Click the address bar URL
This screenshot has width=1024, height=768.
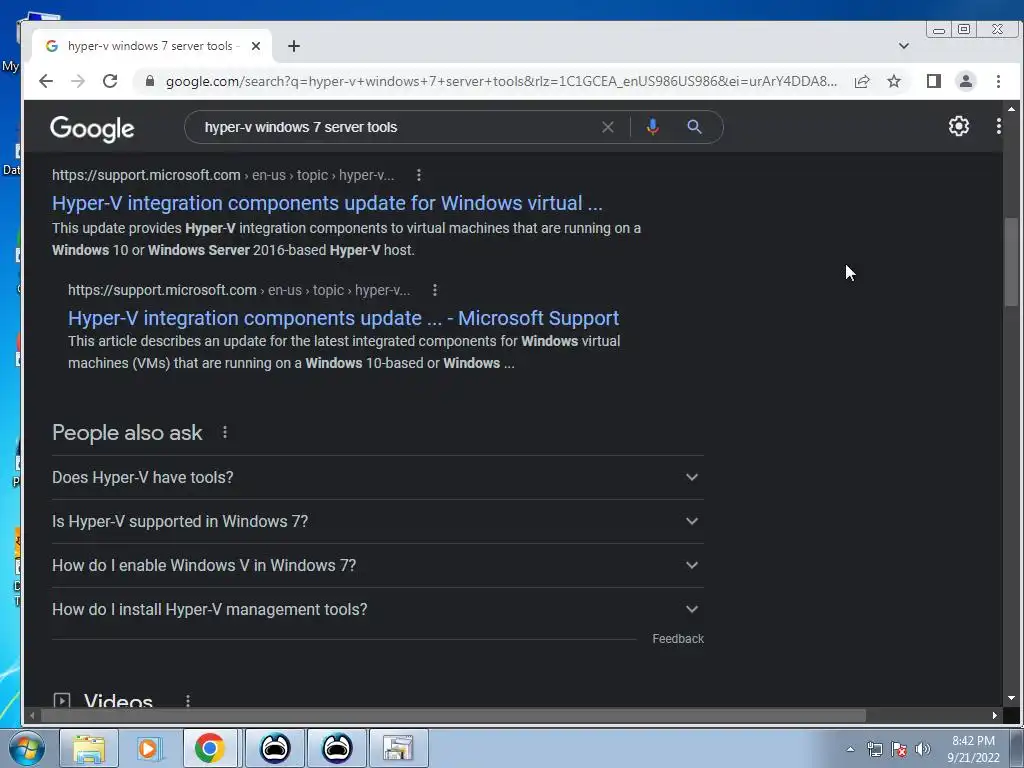(501, 81)
